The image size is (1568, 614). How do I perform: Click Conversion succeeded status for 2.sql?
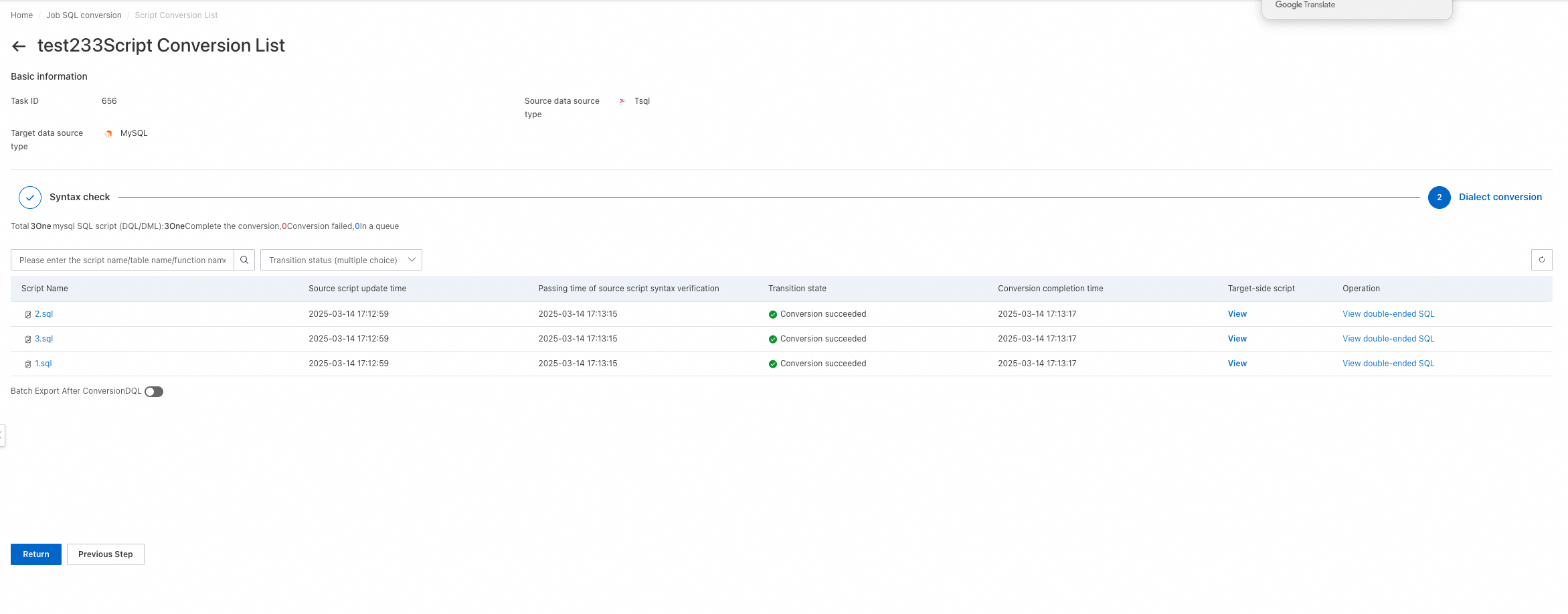[x=823, y=314]
